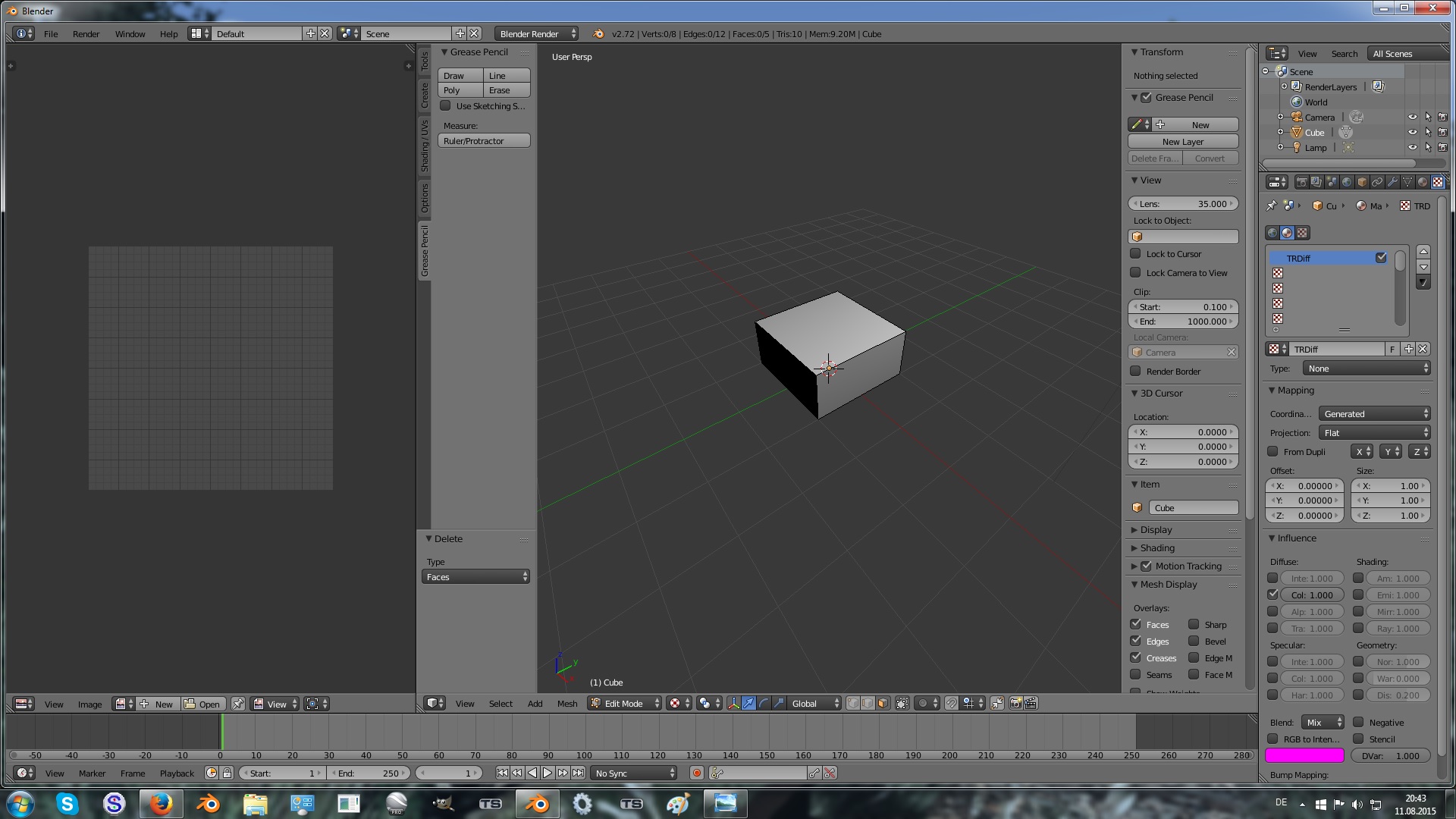Toggle snap magnet icon in 3D header
The image size is (1456, 819).
pos(952,704)
